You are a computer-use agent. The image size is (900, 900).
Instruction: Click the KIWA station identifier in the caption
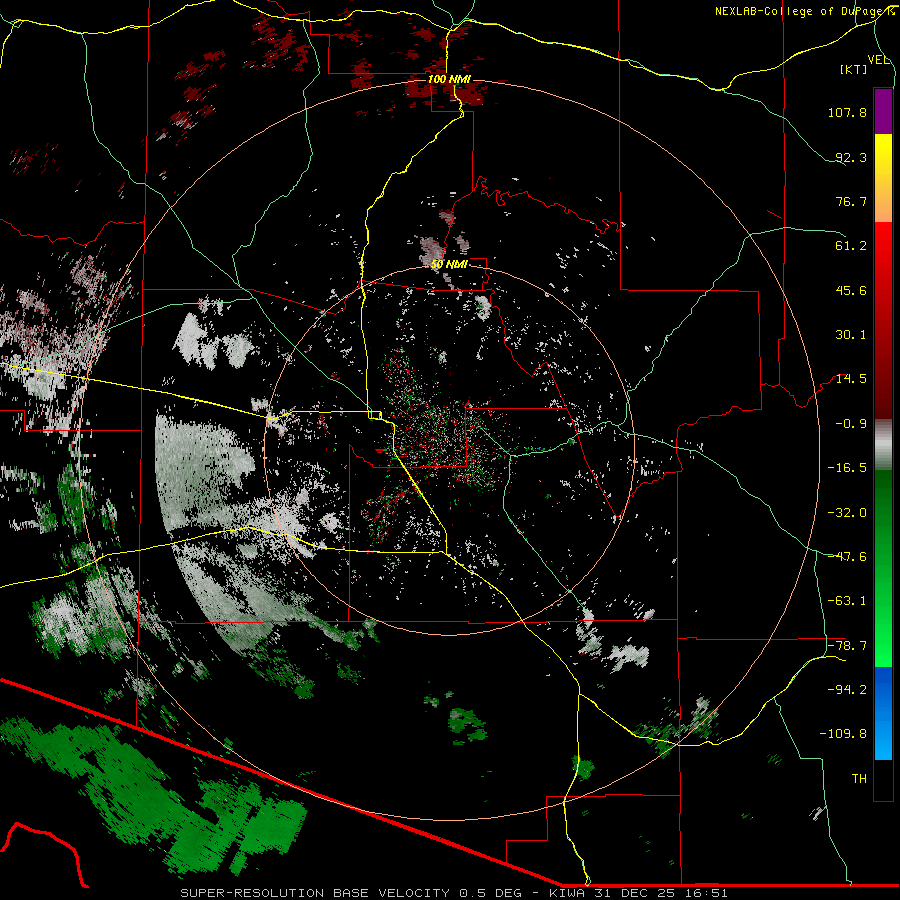tap(565, 893)
